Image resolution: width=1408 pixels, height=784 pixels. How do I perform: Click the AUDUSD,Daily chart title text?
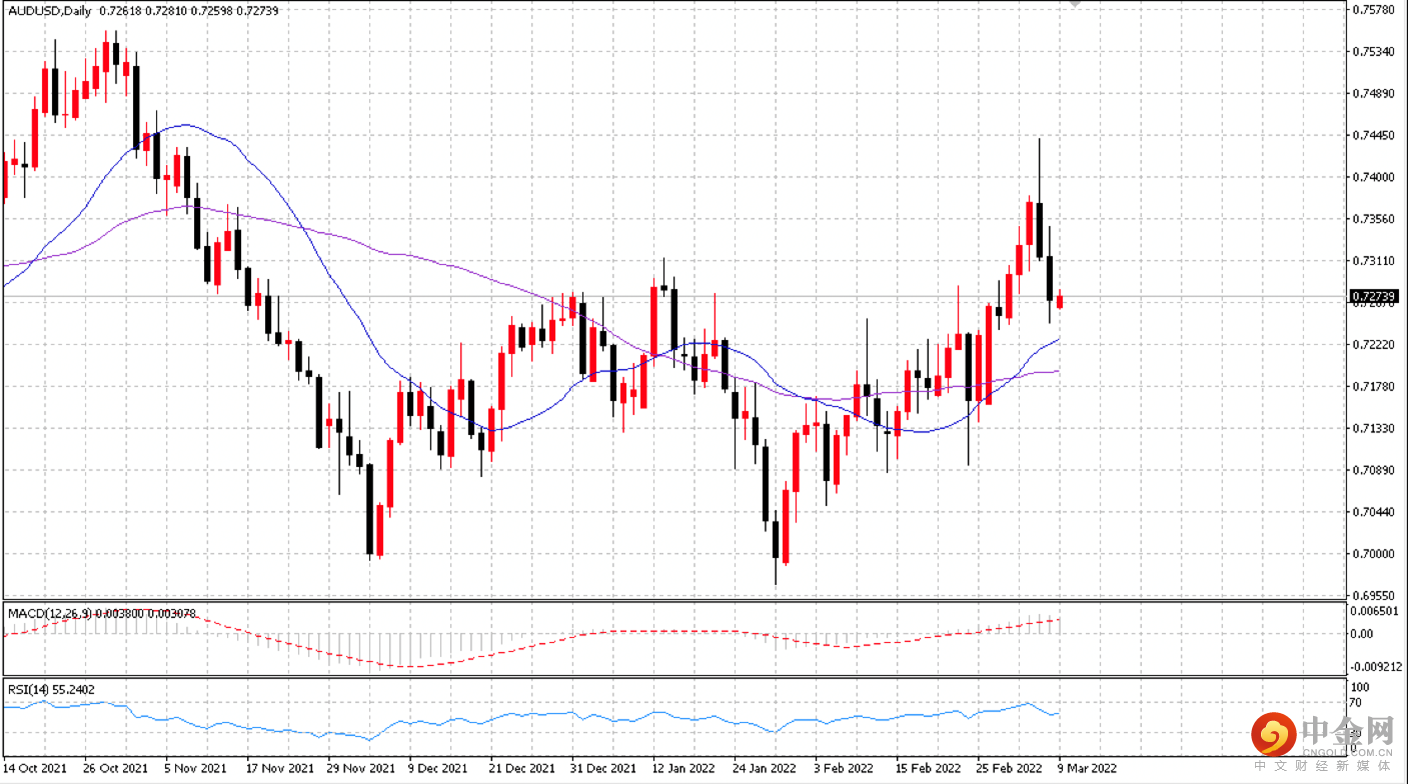pos(49,11)
